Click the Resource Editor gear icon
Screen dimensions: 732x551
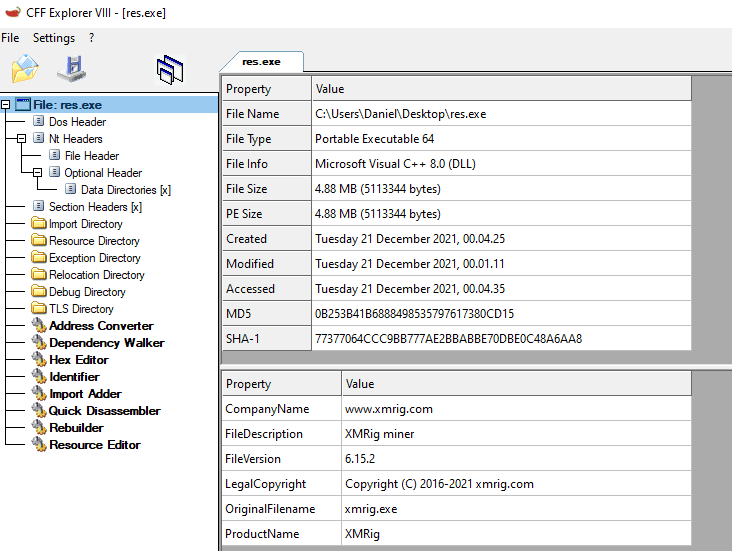pyautogui.click(x=39, y=445)
